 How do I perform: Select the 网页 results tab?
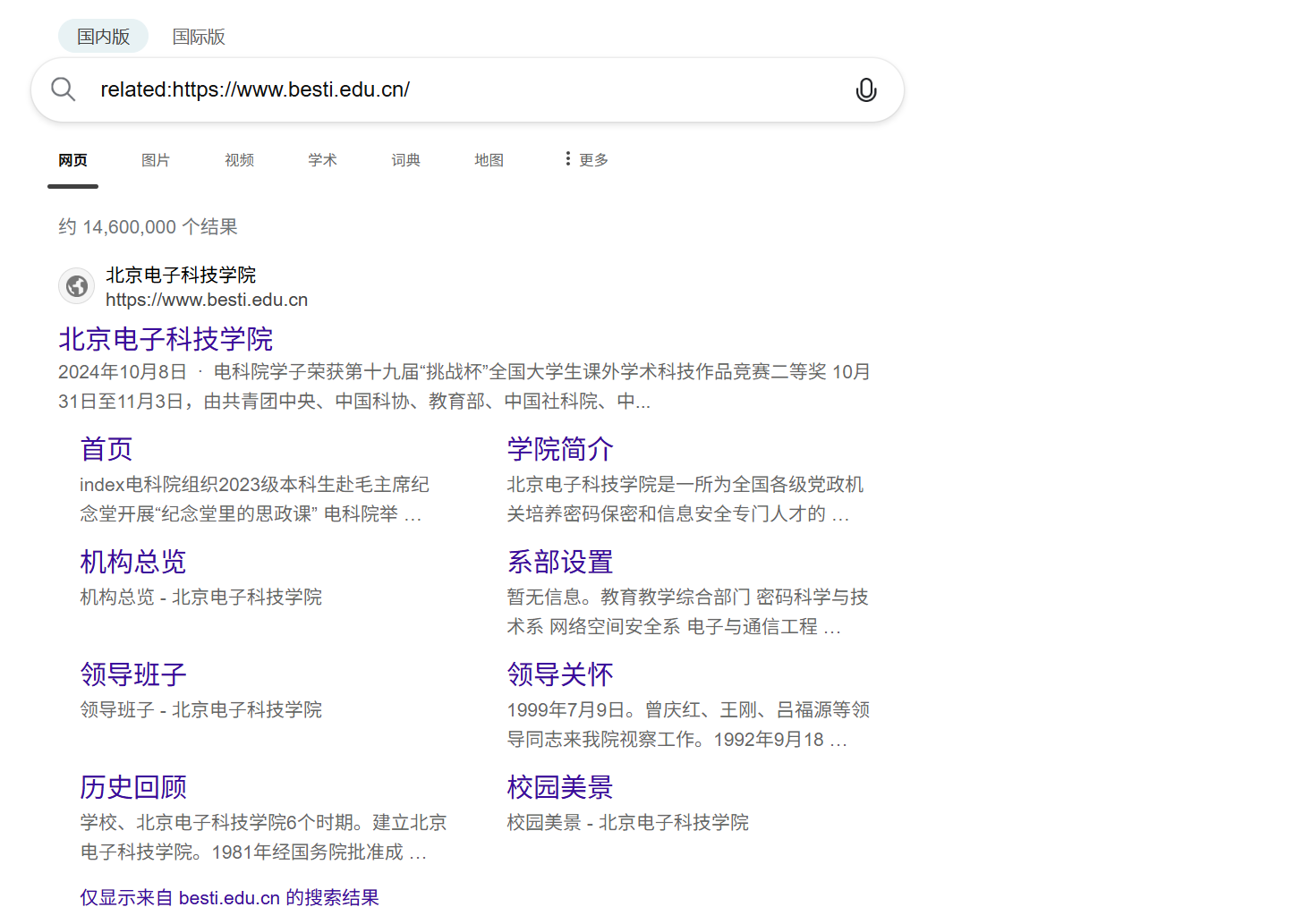click(x=73, y=160)
